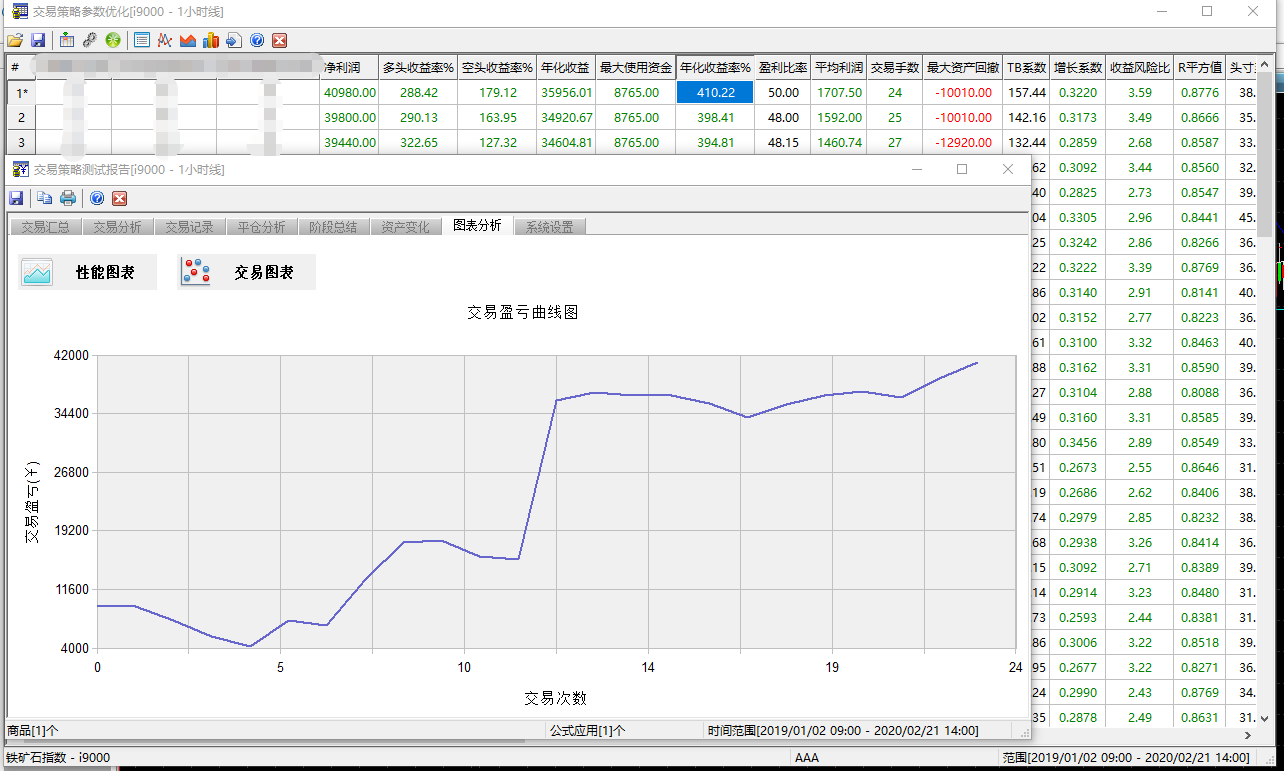The width and height of the screenshot is (1284, 771).
Task: Click the export document arrow icon
Action: (x=233, y=41)
